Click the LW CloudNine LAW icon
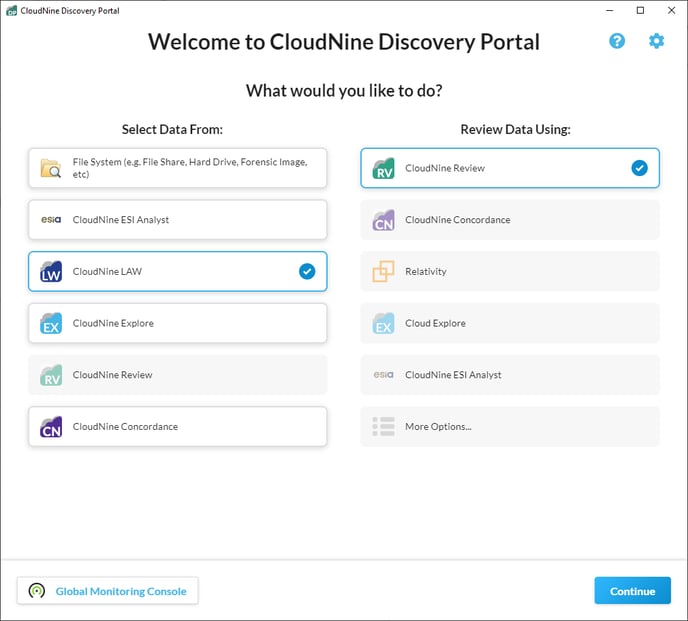The height and width of the screenshot is (621, 688). point(51,271)
